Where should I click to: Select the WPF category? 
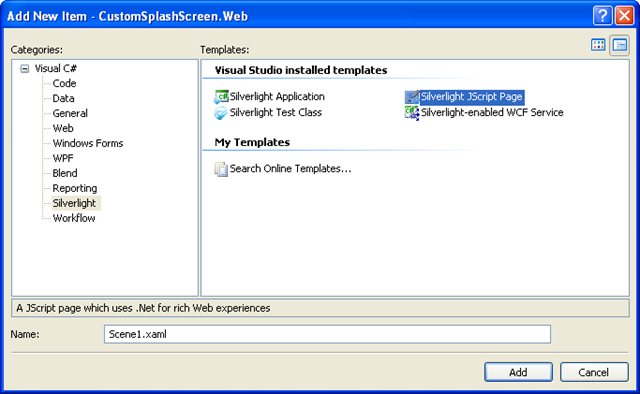(x=63, y=158)
